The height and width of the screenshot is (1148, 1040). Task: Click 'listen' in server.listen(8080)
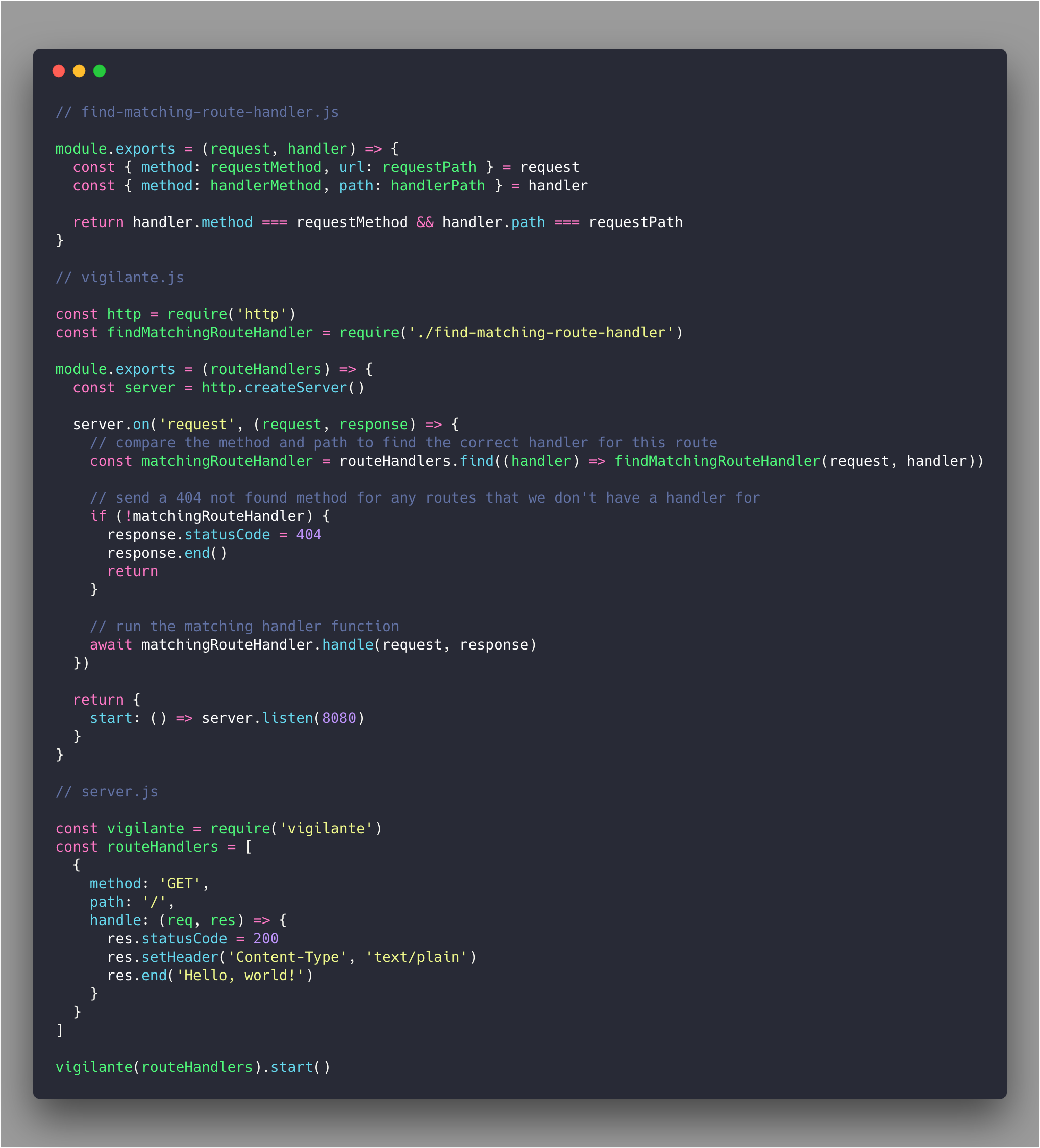(x=288, y=718)
